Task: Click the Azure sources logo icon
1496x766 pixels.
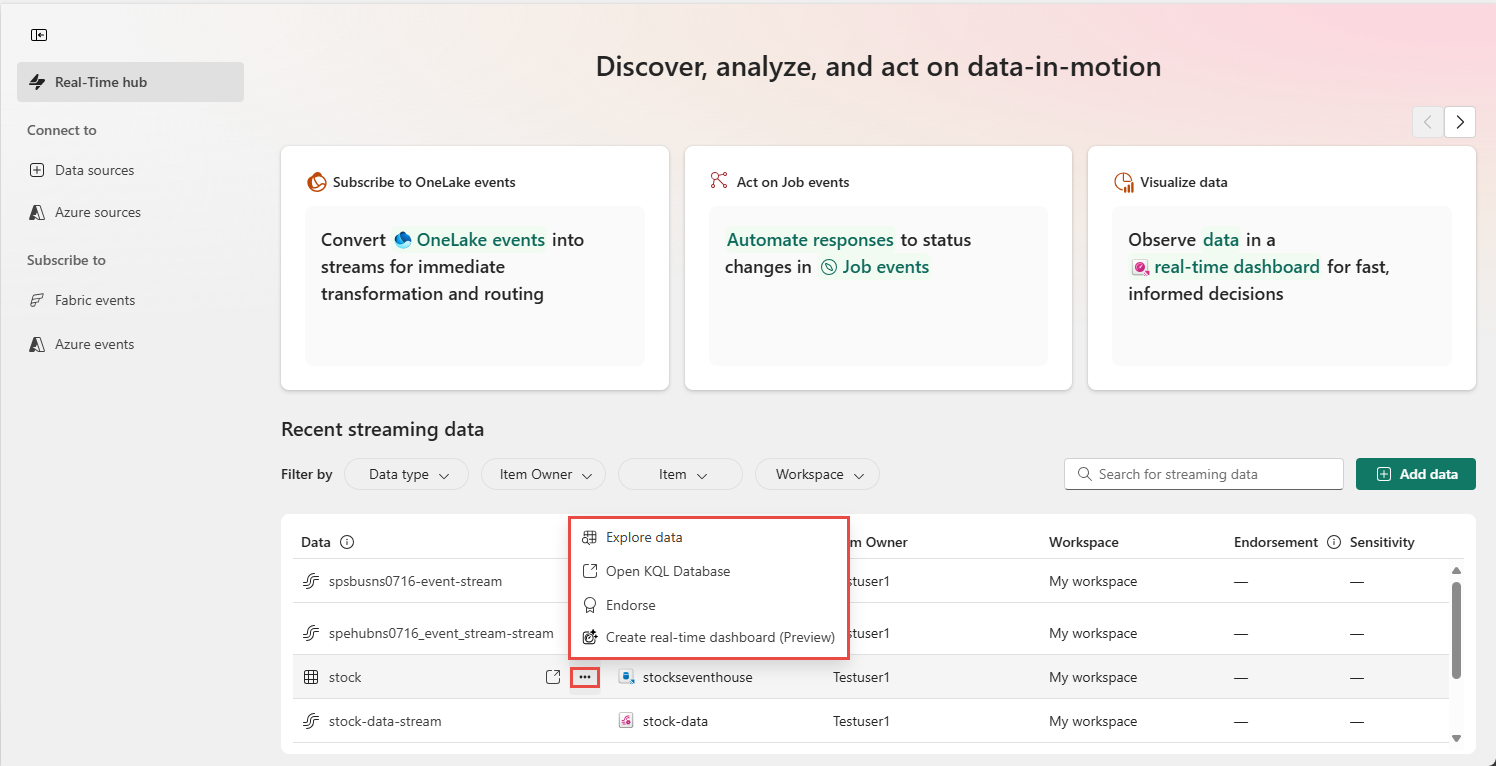Action: [x=37, y=212]
